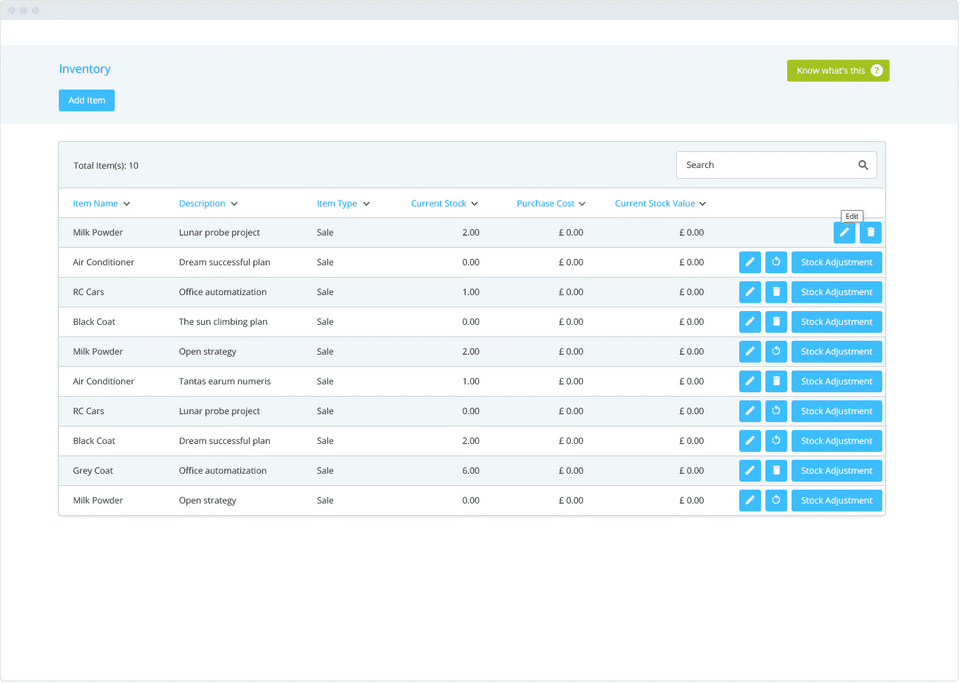This screenshot has height=683, width=960.
Task: Open Stock Adjustment for Grey Coat
Action: click(836, 471)
